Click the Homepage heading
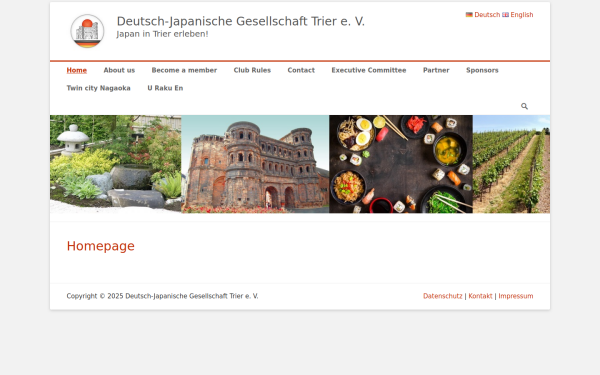Screen dimensions: 600x375 click(x=101, y=246)
